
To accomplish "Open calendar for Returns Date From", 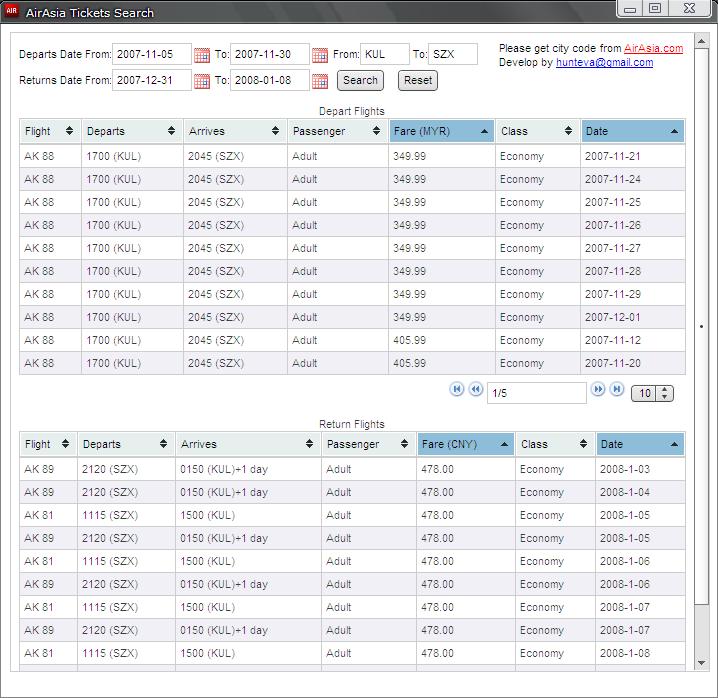I will (201, 81).
